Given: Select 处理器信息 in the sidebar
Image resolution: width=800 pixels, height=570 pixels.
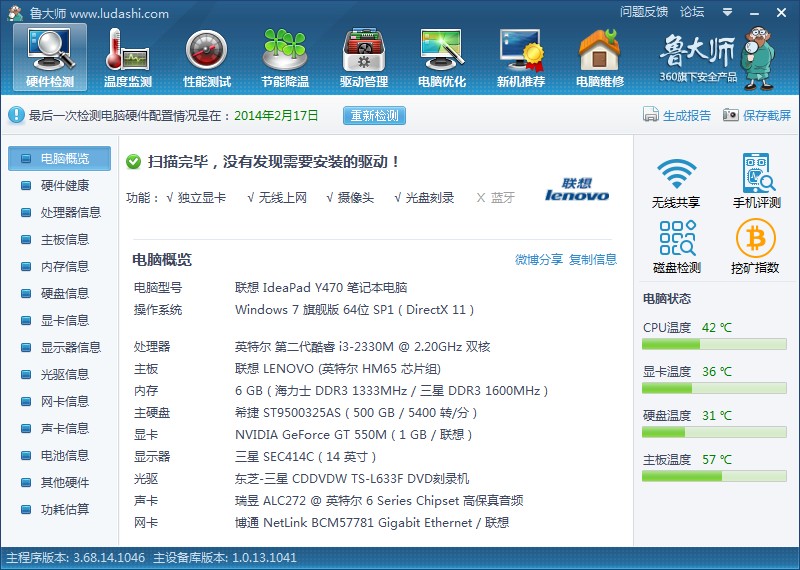Looking at the screenshot, I should (59, 213).
